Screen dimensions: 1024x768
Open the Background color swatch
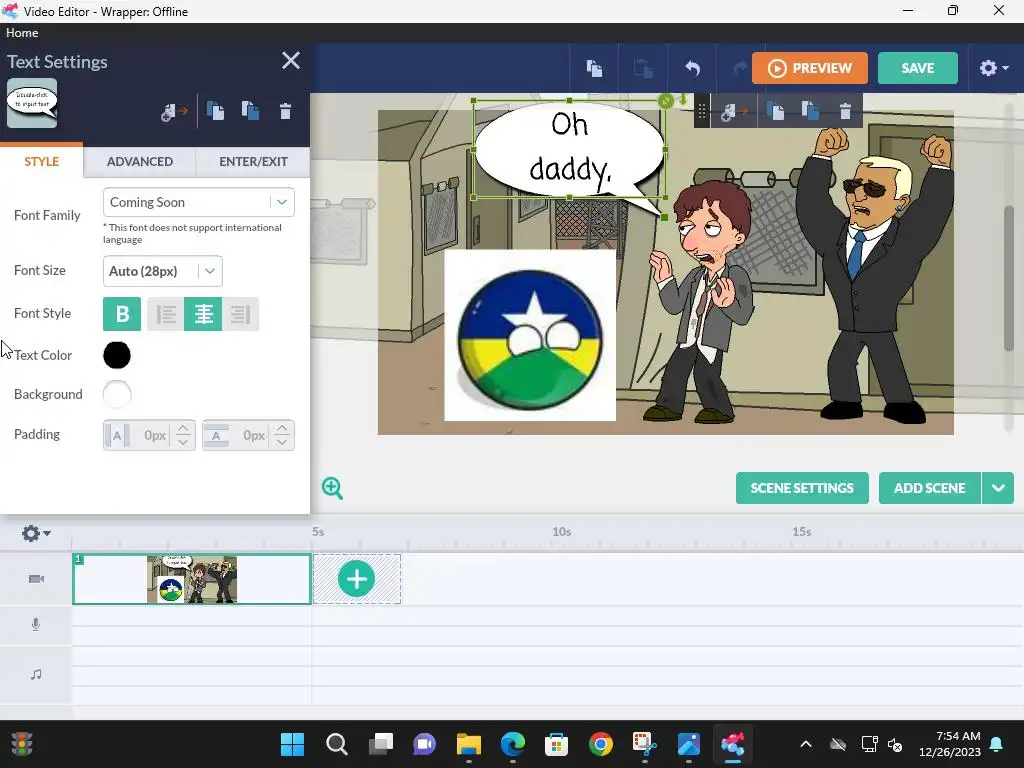click(117, 394)
